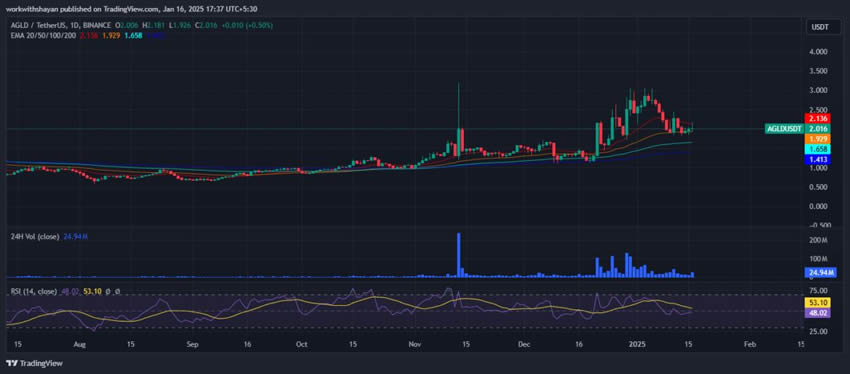Viewport: 850px width, 374px height.
Task: Click the Nov date on time axis
Action: (x=415, y=344)
